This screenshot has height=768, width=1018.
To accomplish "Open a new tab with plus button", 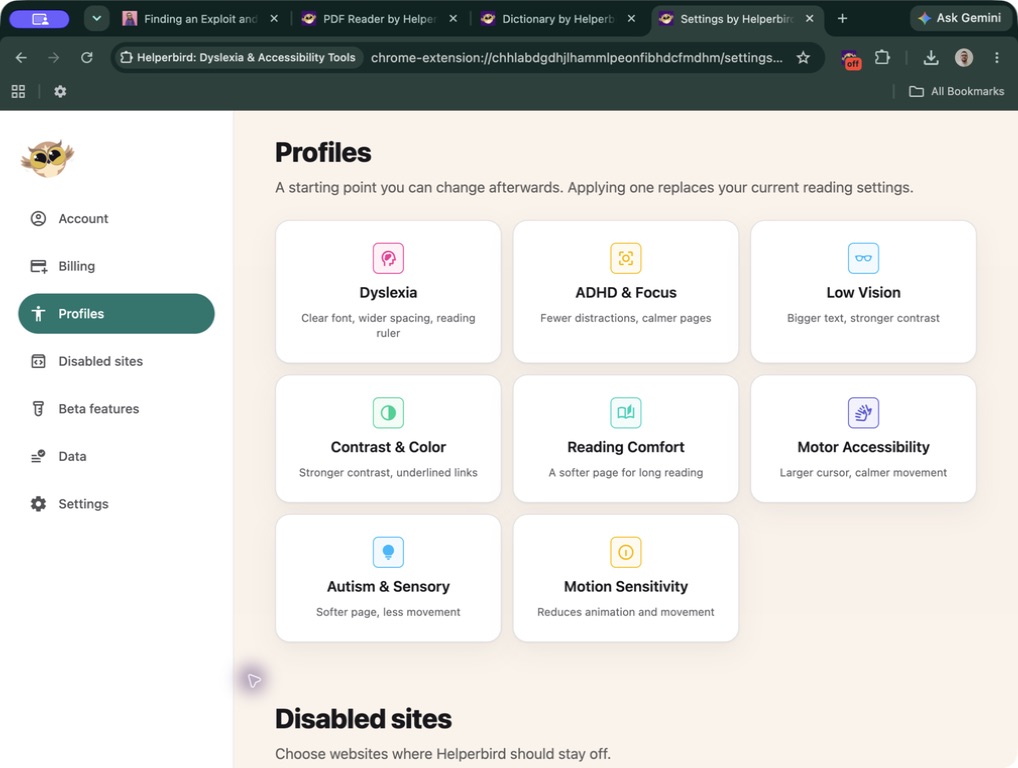I will pyautogui.click(x=842, y=19).
